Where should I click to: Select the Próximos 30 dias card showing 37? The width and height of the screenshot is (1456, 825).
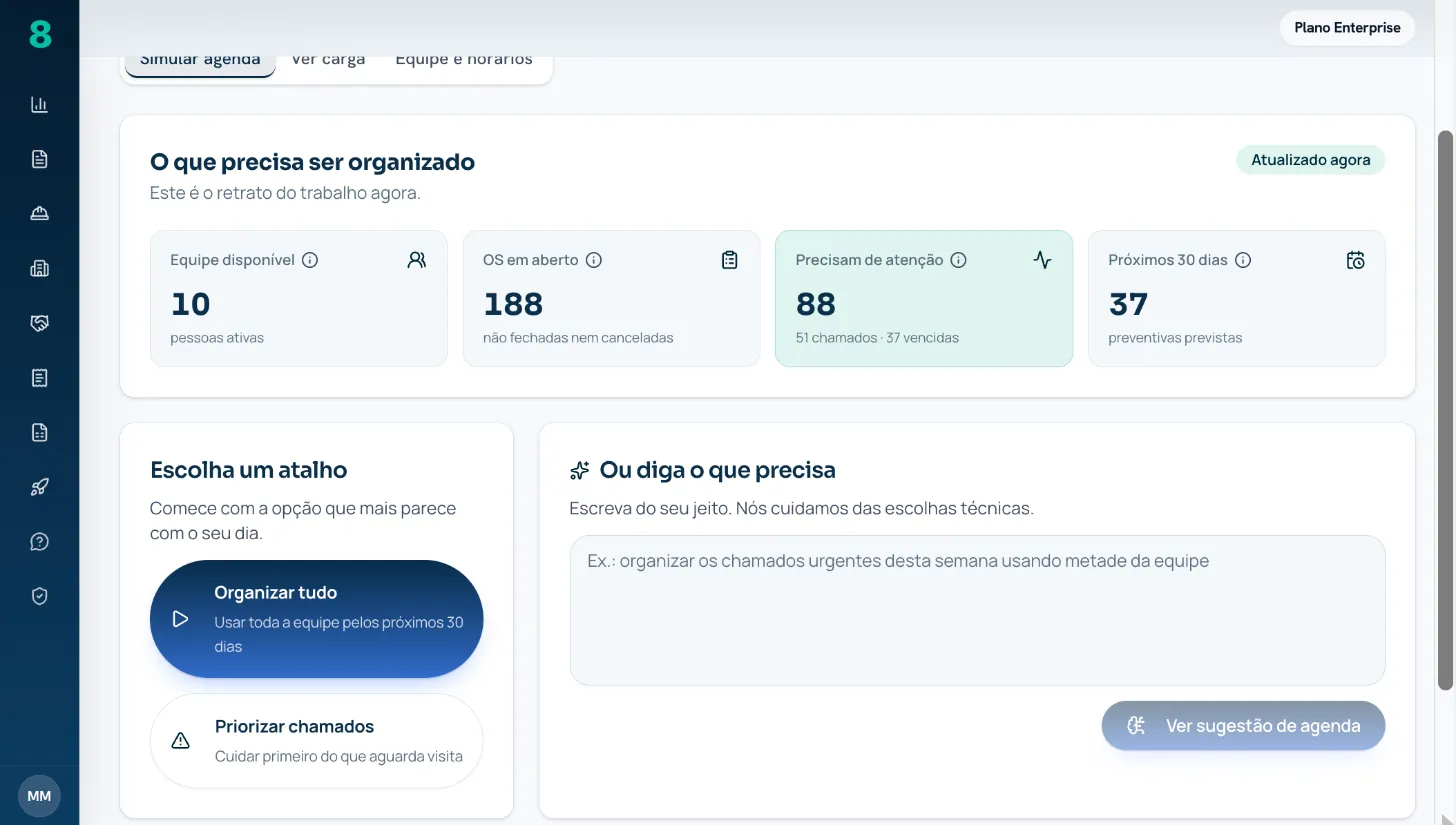click(1236, 298)
